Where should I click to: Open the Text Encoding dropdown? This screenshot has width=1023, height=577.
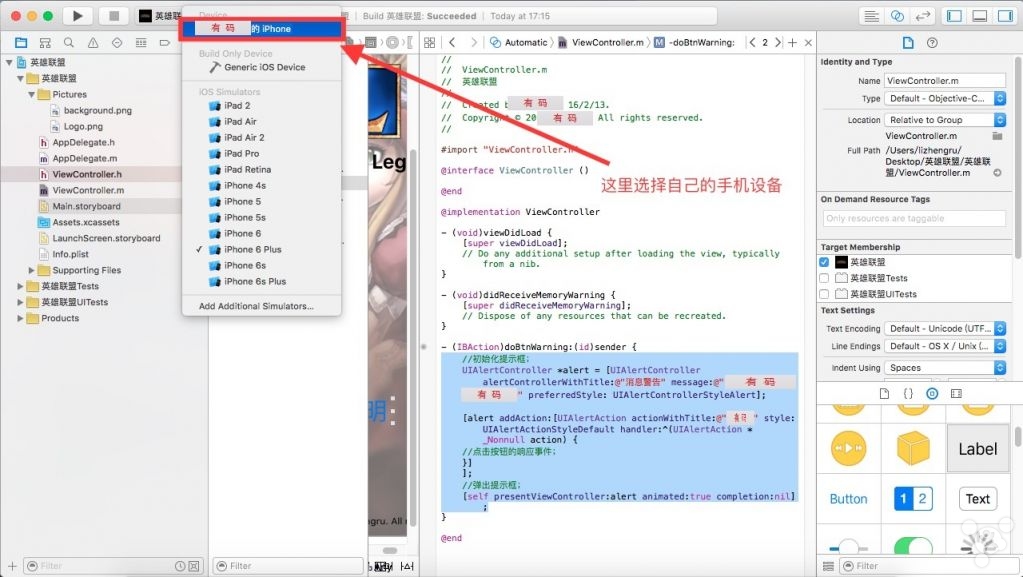pos(945,328)
